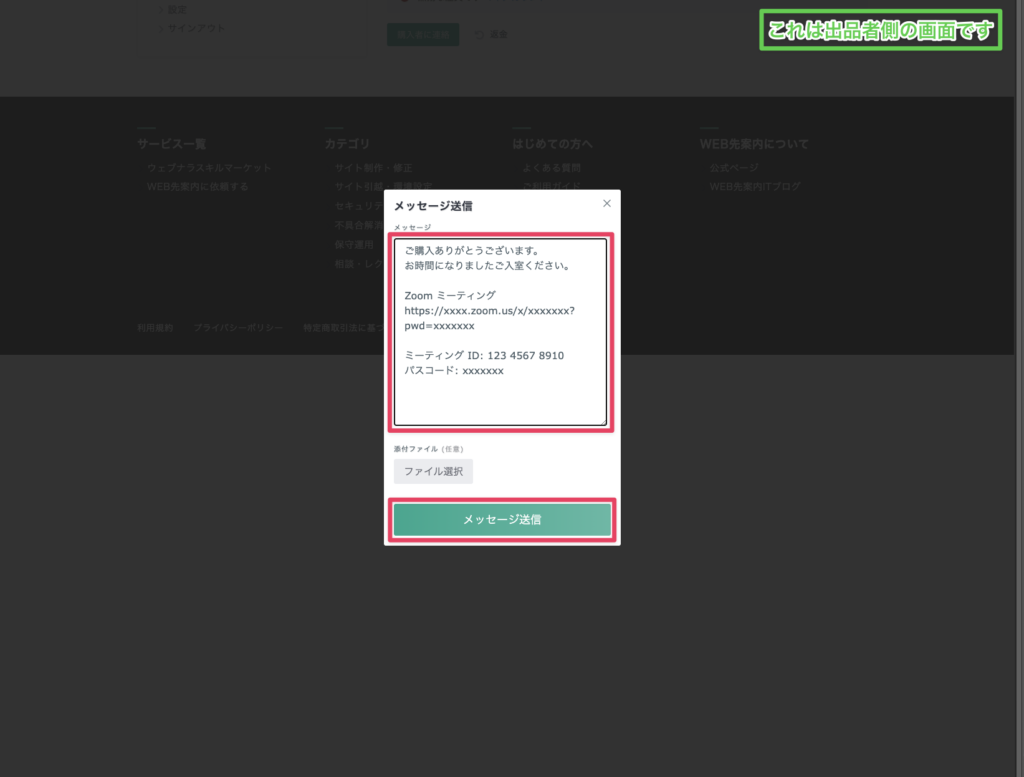The height and width of the screenshot is (777, 1024).
Task: Click the ミーティング ID line in the message
Action: pos(484,355)
